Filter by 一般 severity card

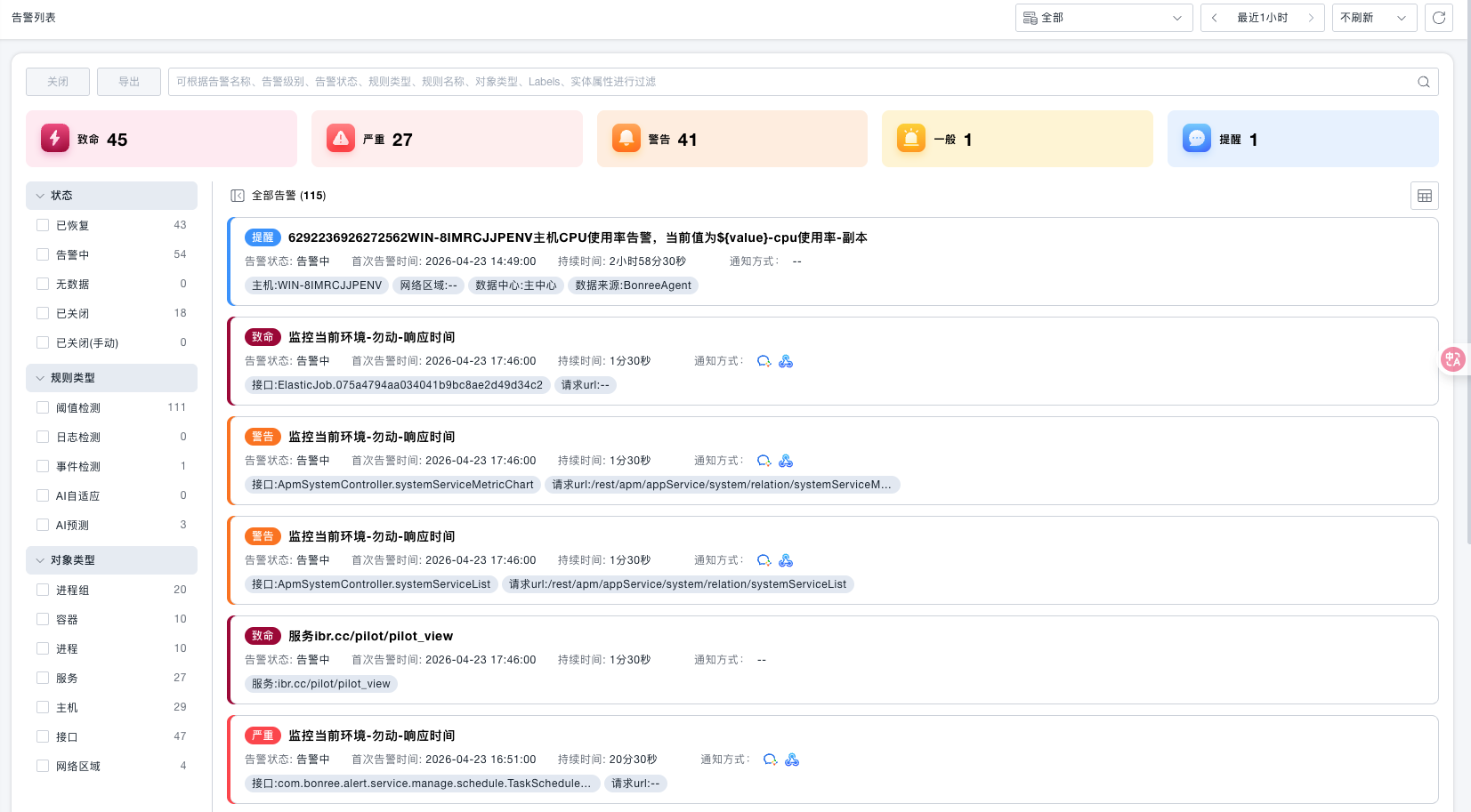point(1017,139)
